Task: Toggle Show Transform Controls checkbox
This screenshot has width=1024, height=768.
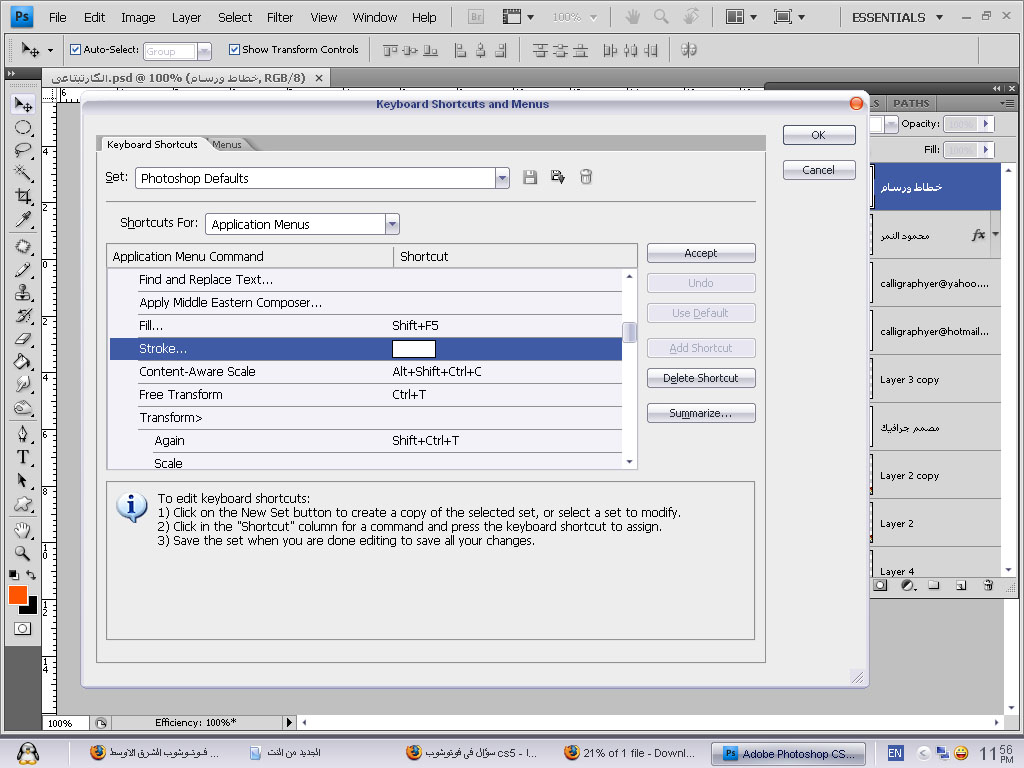Action: coord(234,49)
